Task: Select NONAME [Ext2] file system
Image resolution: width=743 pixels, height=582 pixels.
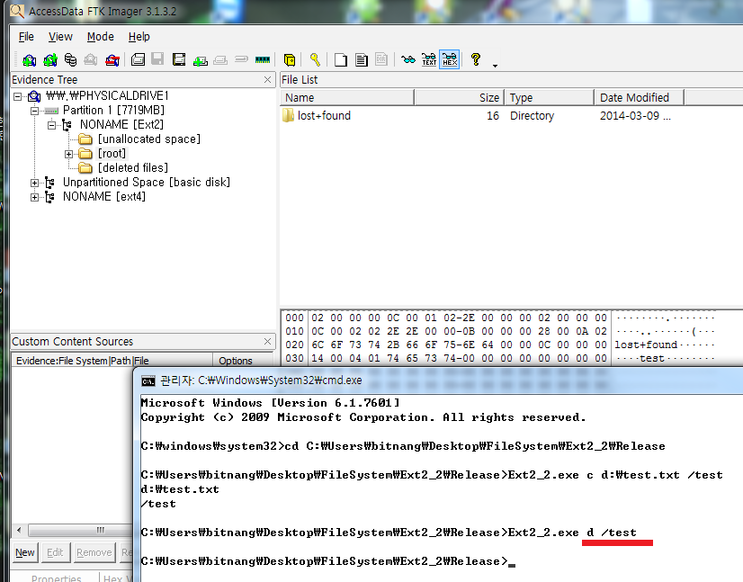Action: pos(122,125)
